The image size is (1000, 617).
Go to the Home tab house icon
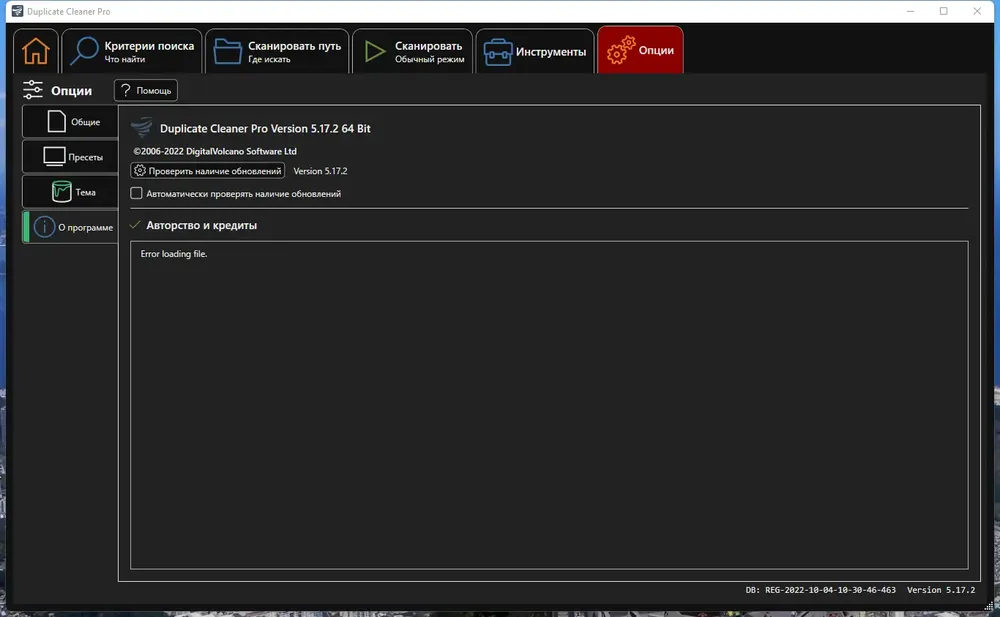point(36,51)
